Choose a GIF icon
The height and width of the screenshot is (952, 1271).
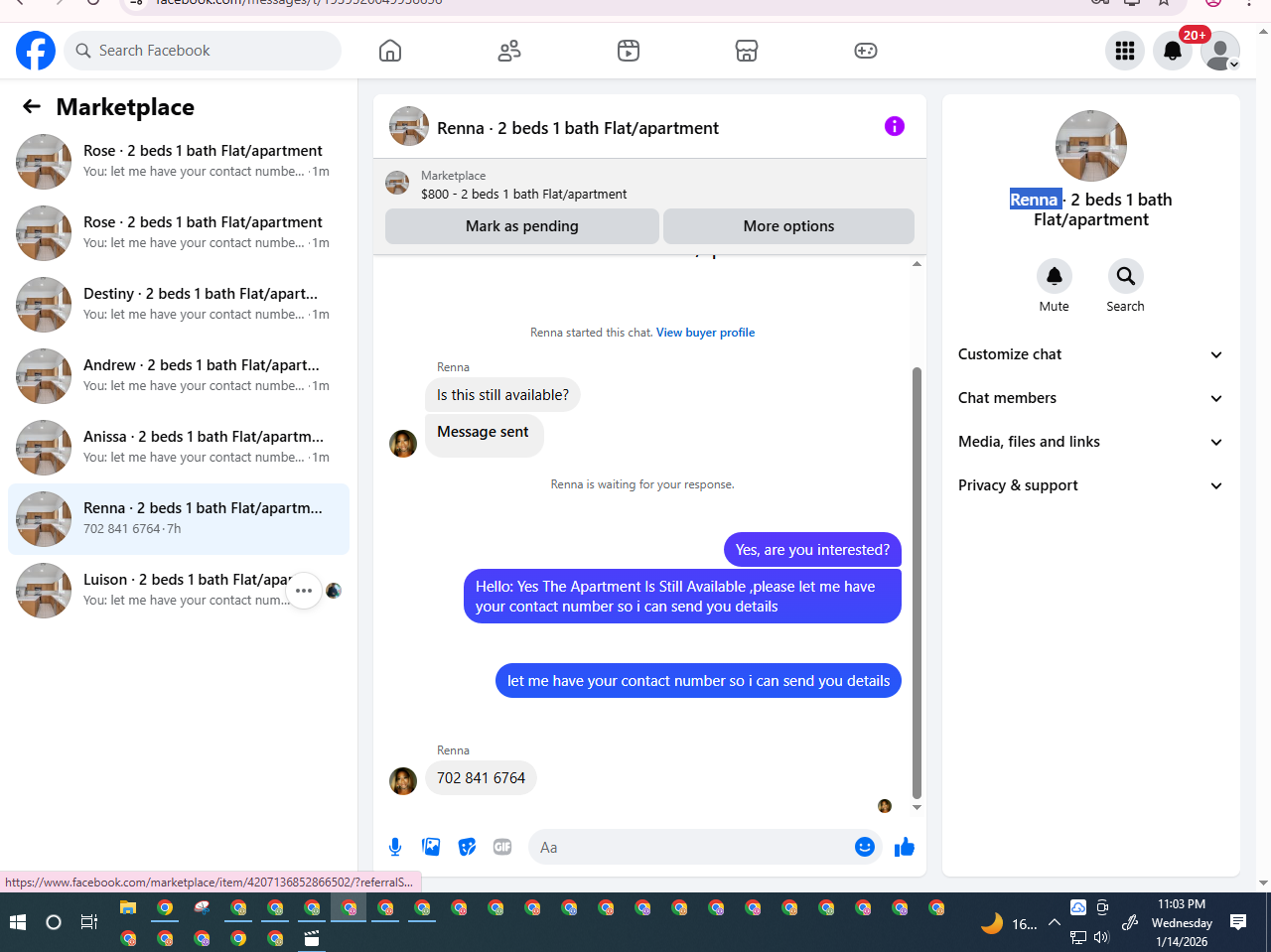(502, 847)
